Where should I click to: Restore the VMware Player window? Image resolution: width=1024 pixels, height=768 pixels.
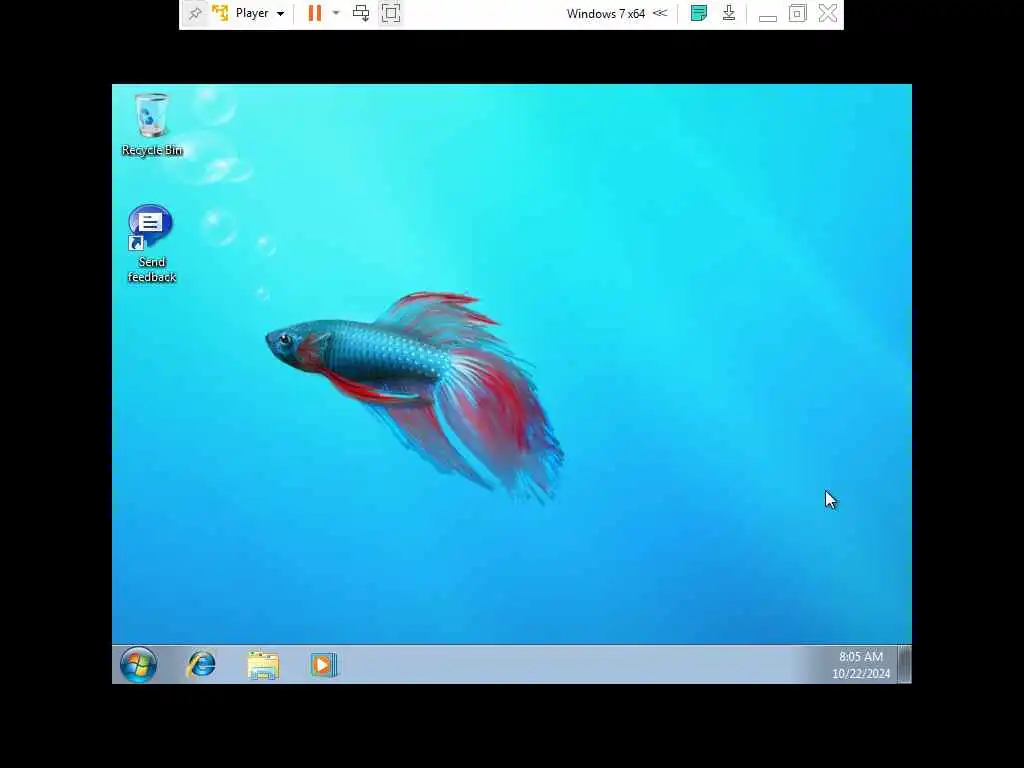[797, 13]
